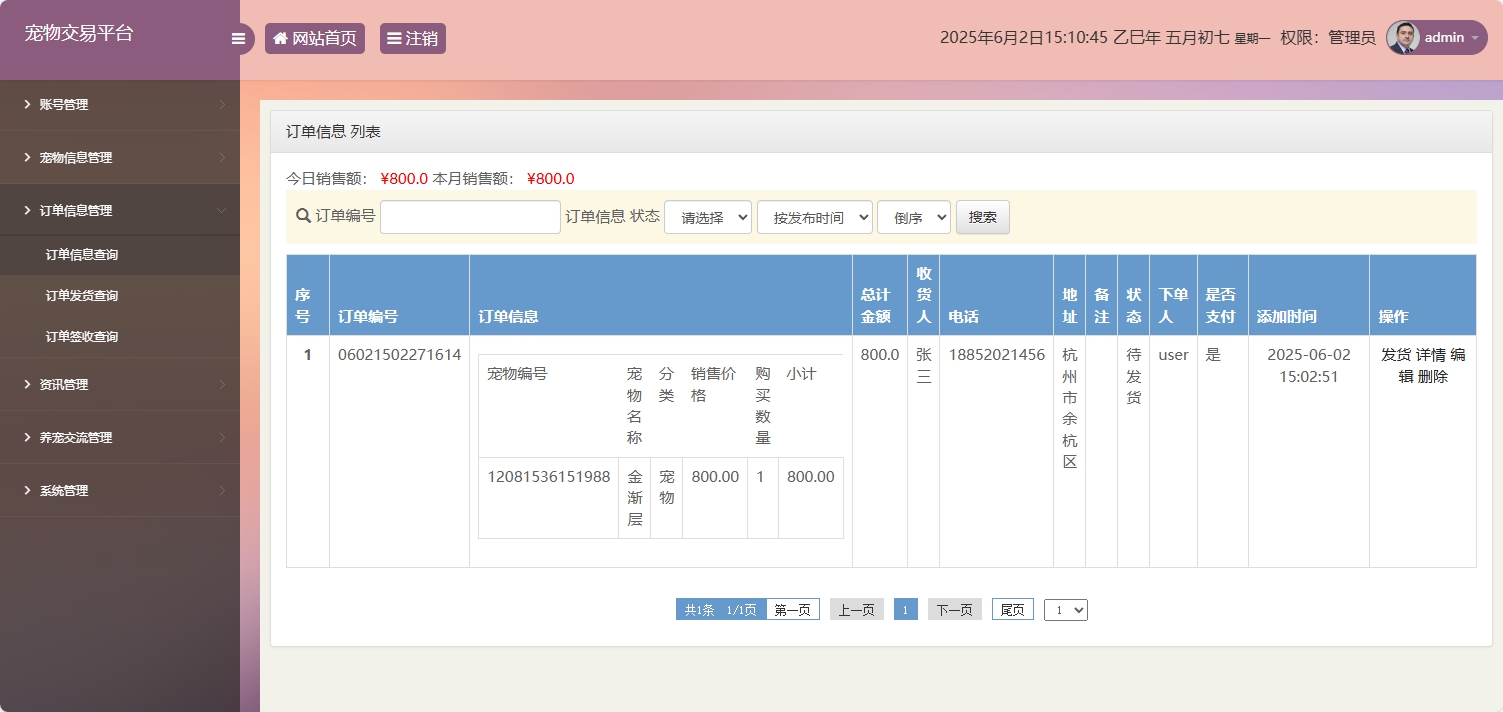
Task: Click the 发货 ship link in order row
Action: tap(1395, 355)
